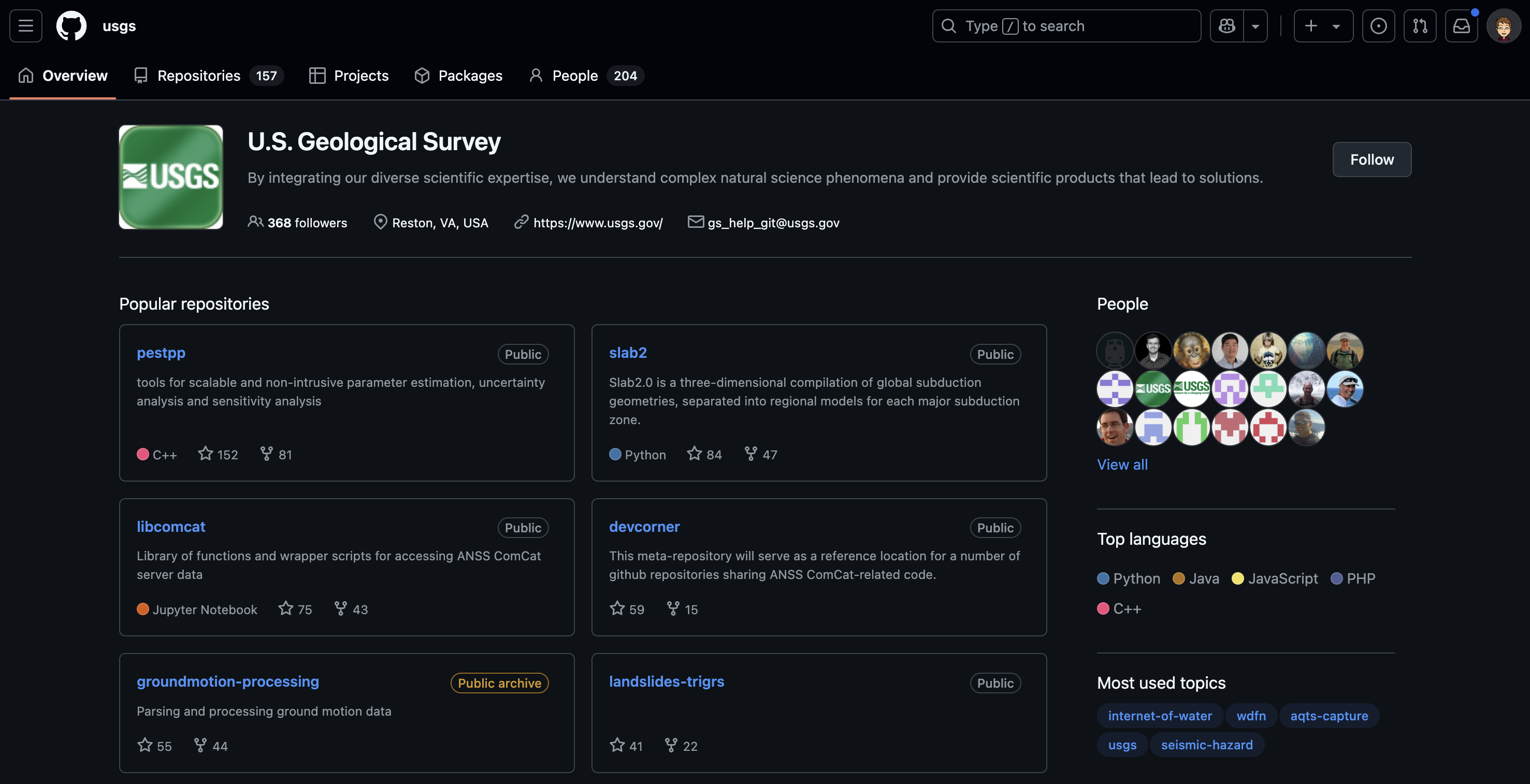Focus the Type / to search field
Viewport: 1530px width, 784px height.
[1066, 26]
